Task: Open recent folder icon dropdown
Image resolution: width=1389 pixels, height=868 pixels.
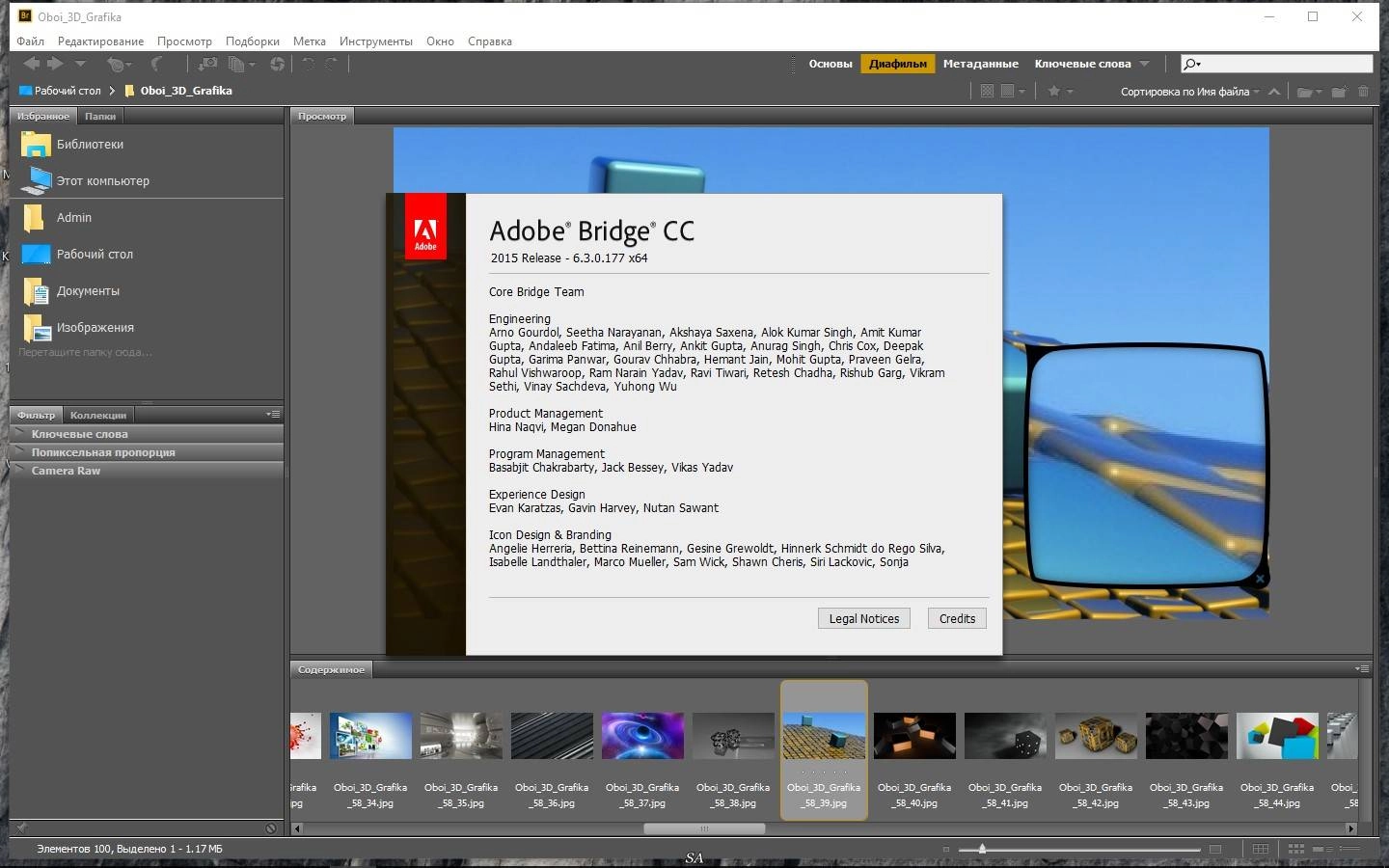Action: (1310, 92)
